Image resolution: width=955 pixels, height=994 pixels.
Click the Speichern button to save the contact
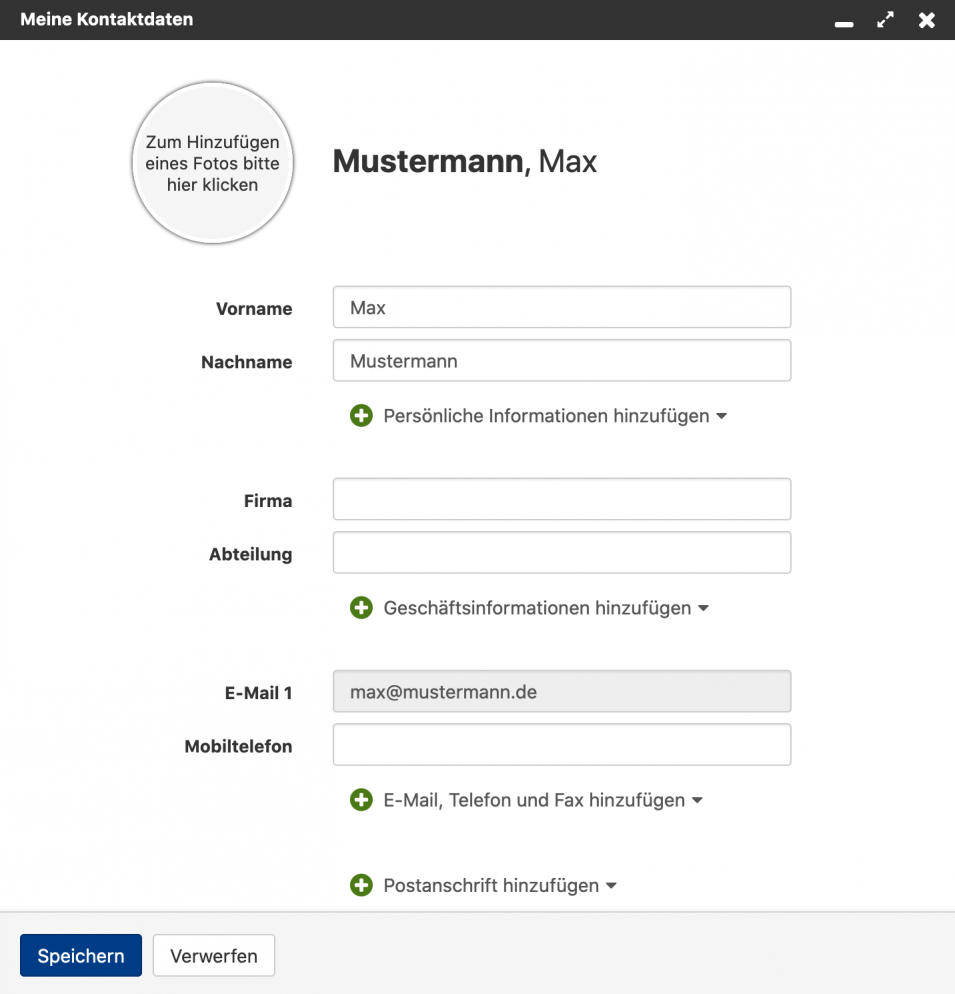[x=80, y=955]
